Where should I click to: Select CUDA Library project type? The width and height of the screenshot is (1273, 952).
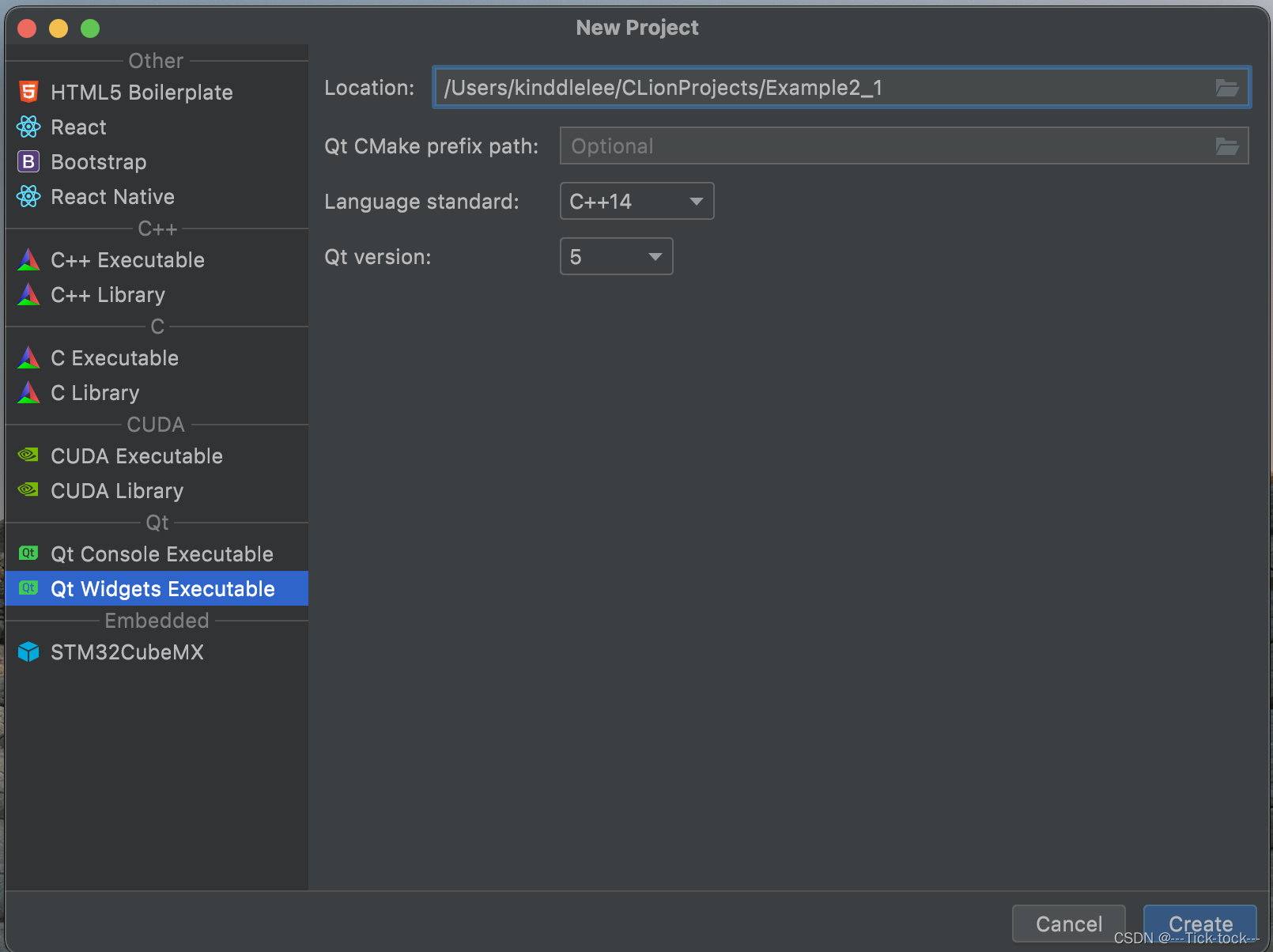pyautogui.click(x=157, y=490)
